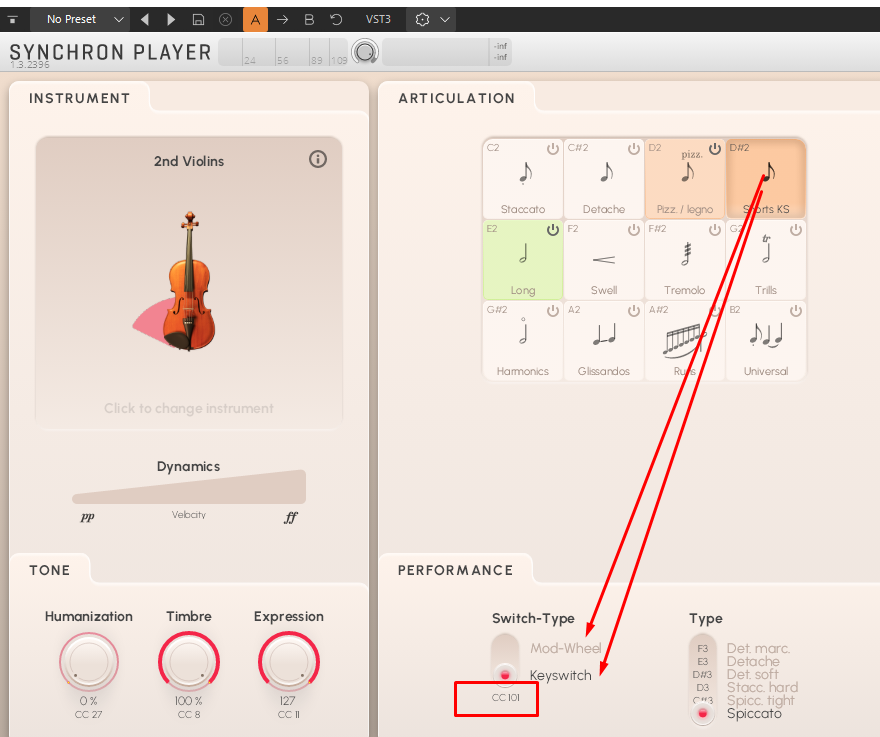Toggle power button on Staccato articulation
880x737 pixels.
pos(553,149)
